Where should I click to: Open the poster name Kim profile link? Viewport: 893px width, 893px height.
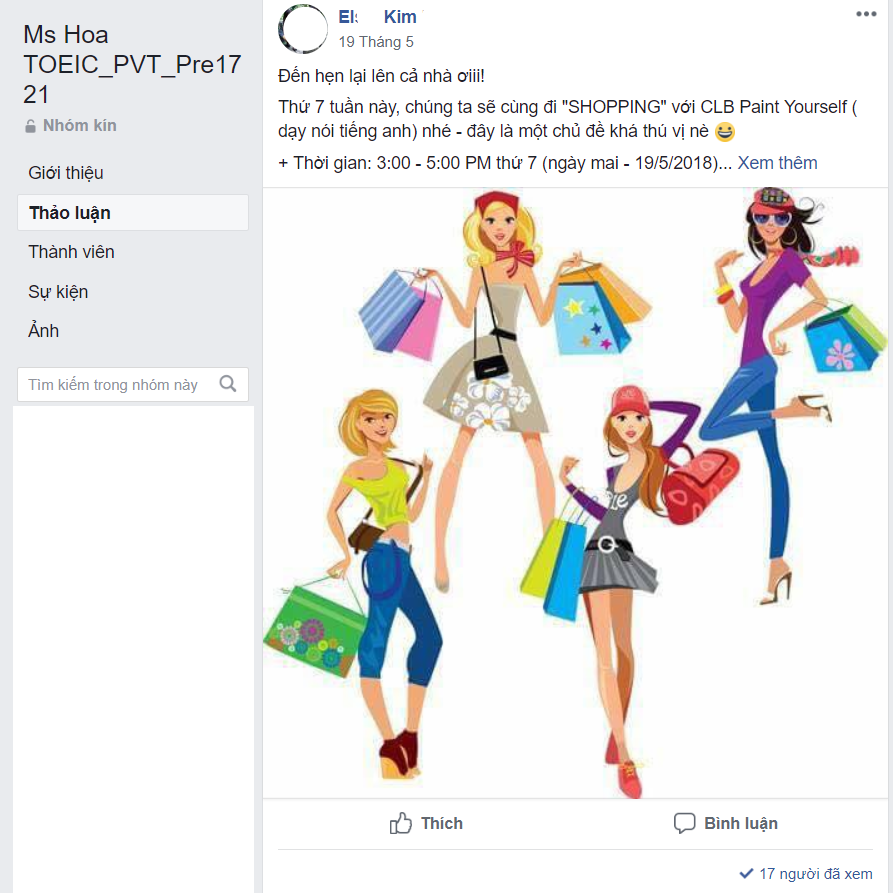point(380,17)
